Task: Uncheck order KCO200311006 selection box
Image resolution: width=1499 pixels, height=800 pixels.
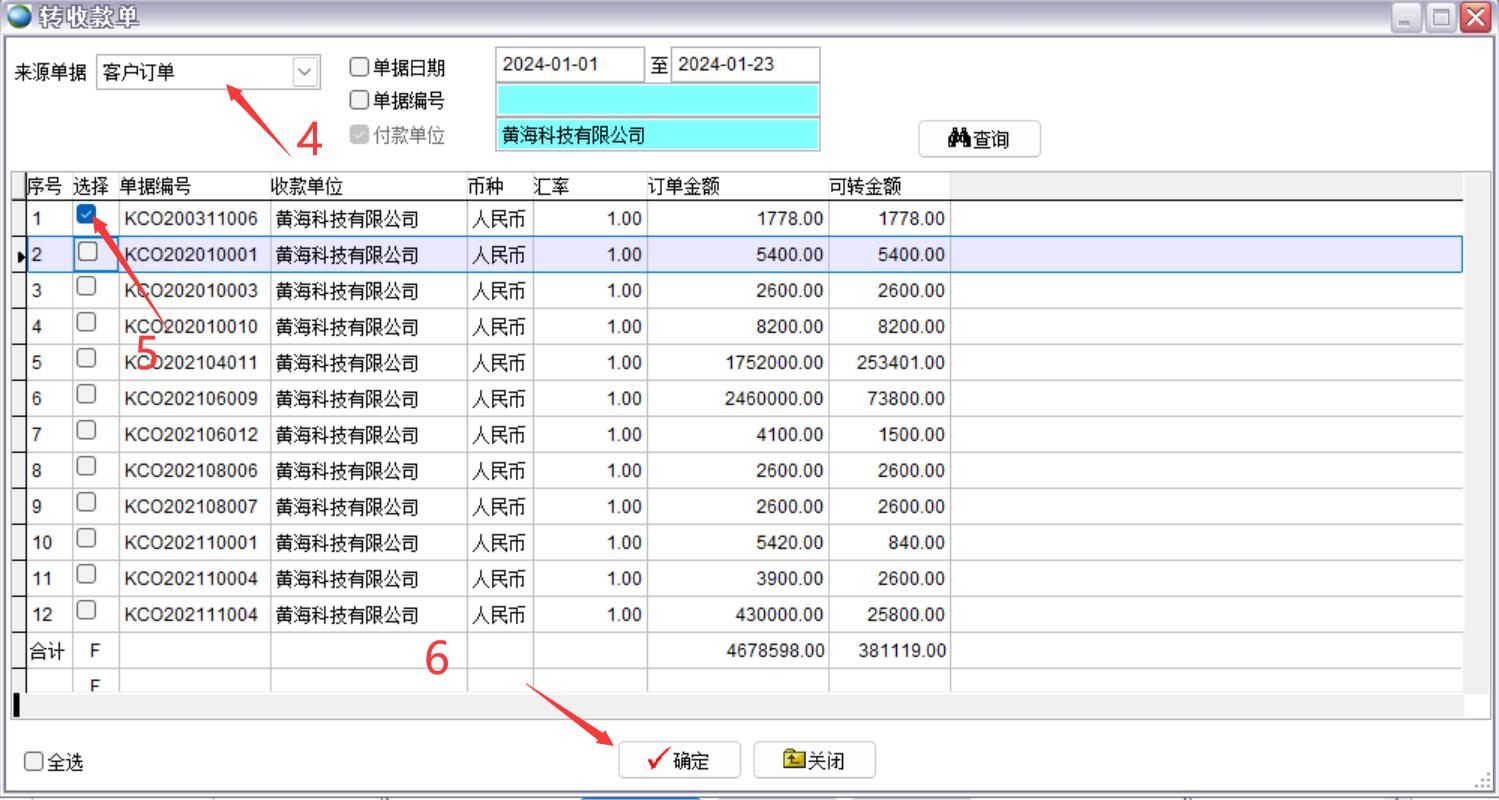Action: coord(87,214)
